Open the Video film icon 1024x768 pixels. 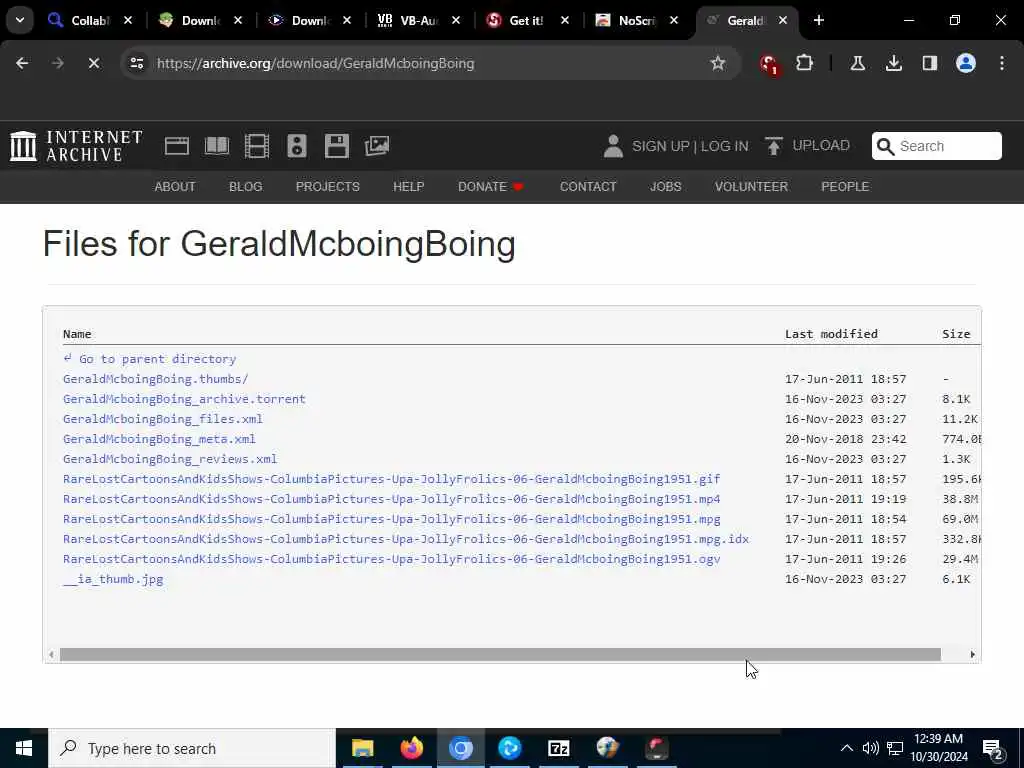pyautogui.click(x=257, y=146)
